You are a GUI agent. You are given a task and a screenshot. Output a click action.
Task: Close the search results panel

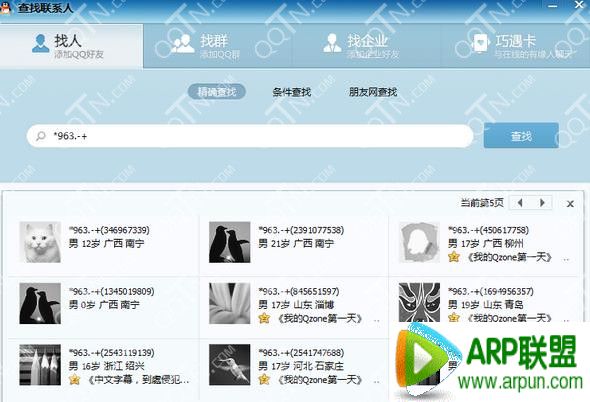(570, 204)
